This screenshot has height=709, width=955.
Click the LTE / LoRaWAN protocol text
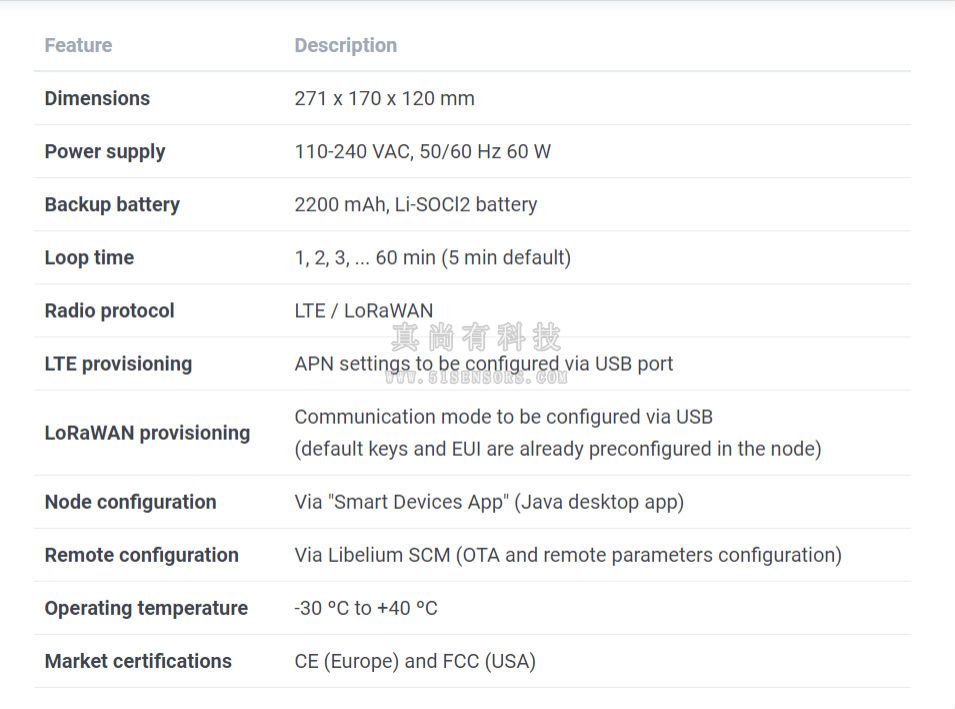[364, 311]
